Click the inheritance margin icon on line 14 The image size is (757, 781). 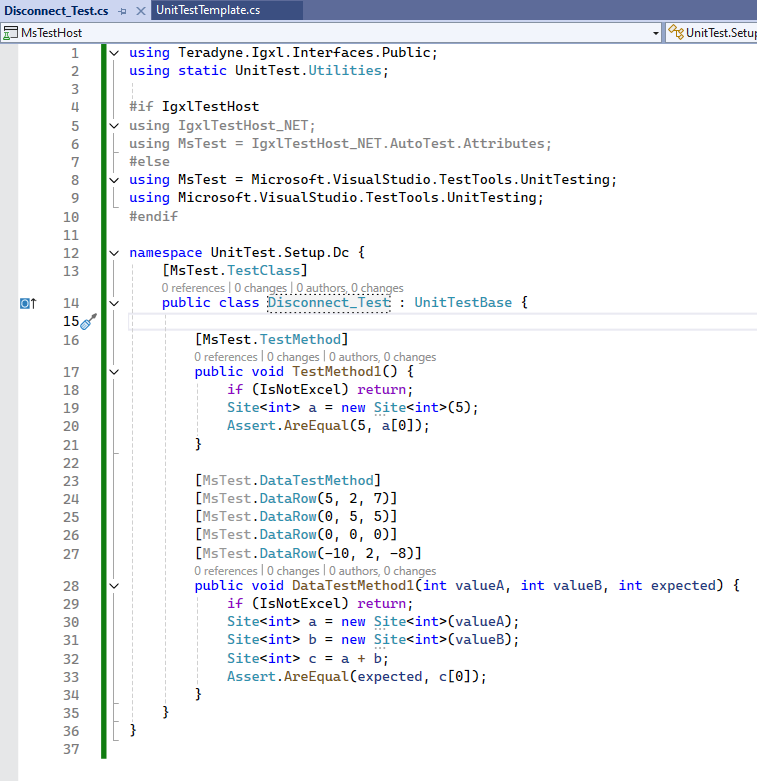pos(28,303)
